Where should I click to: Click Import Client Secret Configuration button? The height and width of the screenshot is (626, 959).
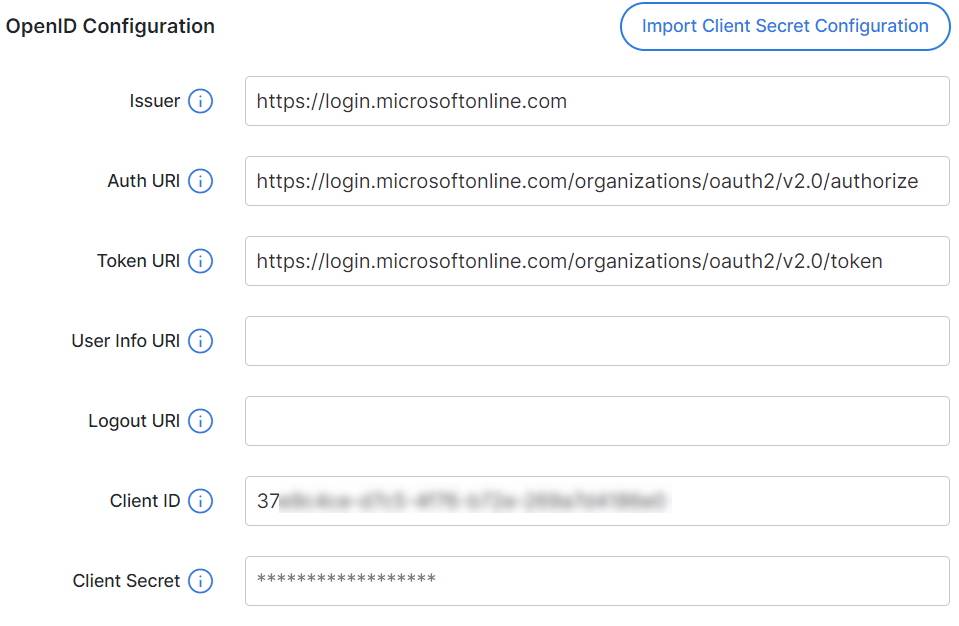pyautogui.click(x=785, y=27)
